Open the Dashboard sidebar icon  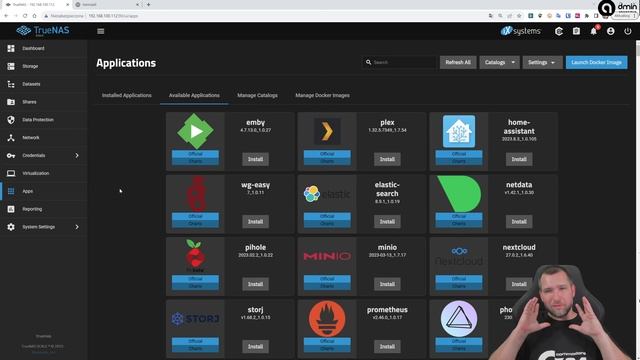[11, 48]
